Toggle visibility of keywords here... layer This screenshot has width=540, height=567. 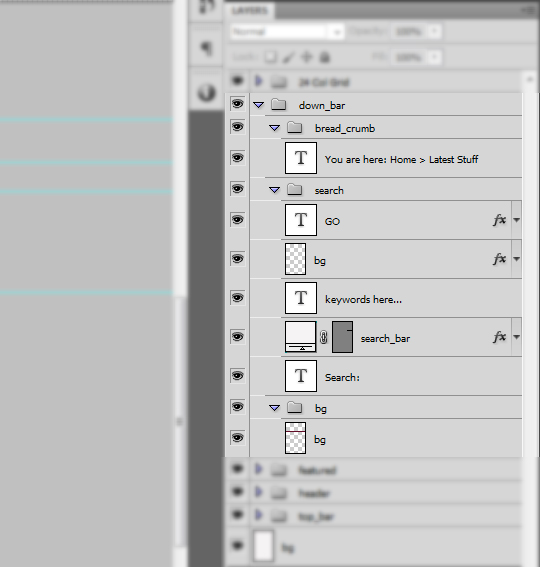click(x=237, y=298)
